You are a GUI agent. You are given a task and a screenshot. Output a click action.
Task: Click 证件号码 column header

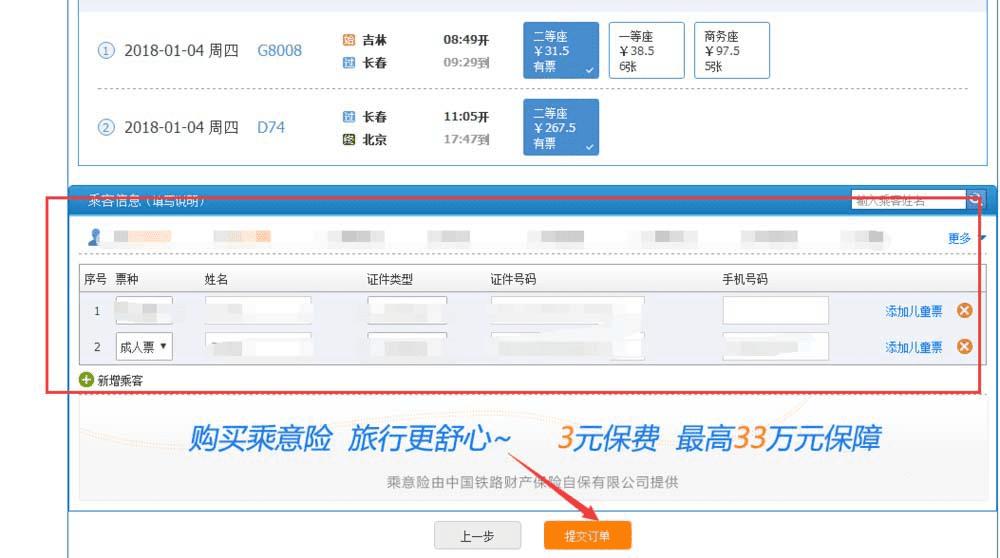(513, 279)
